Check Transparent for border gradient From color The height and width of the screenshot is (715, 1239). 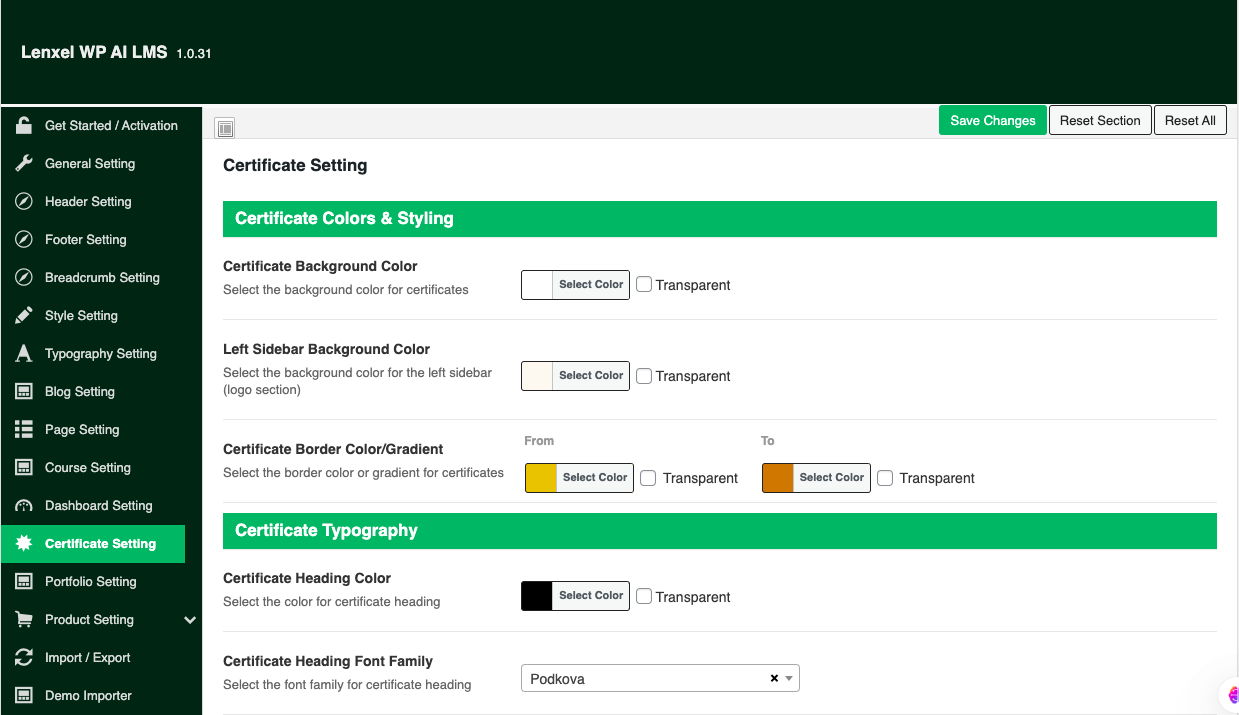(648, 478)
